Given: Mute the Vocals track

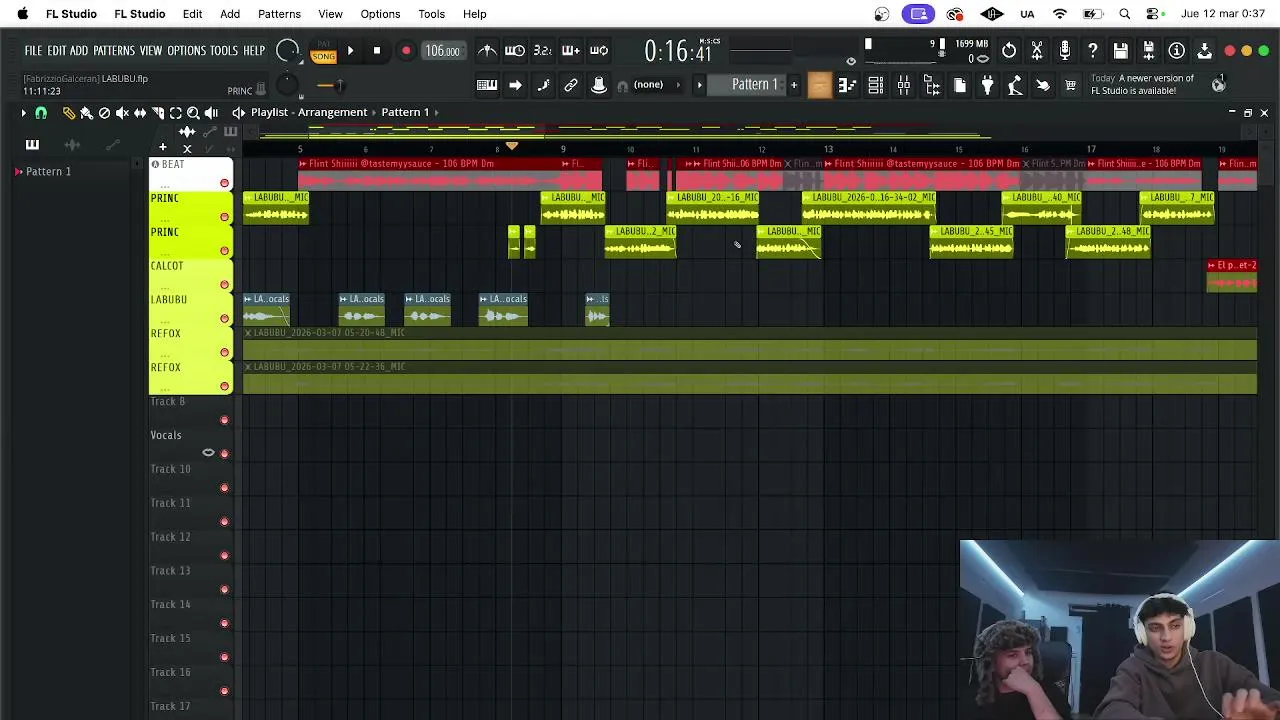Looking at the screenshot, I should pyautogui.click(x=224, y=454).
